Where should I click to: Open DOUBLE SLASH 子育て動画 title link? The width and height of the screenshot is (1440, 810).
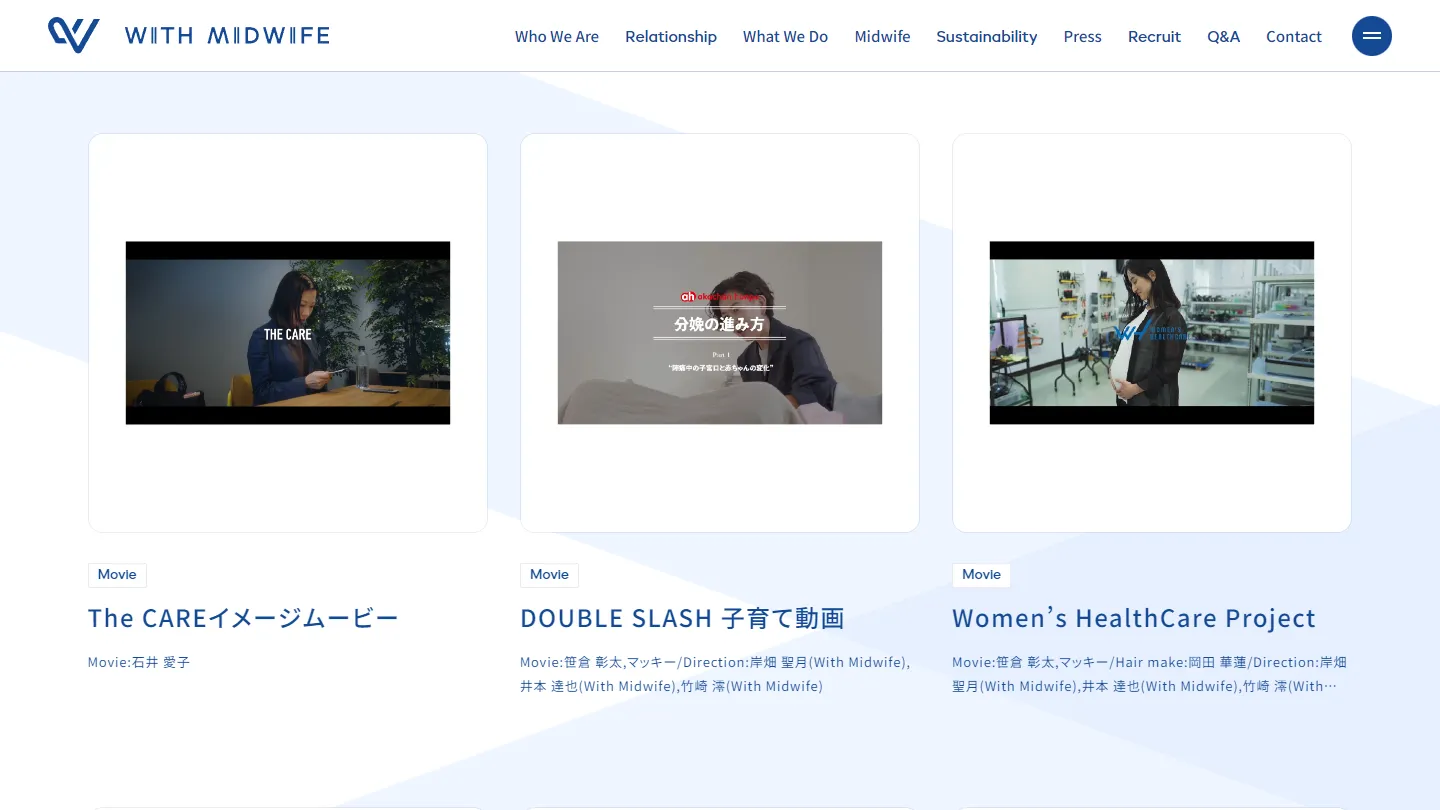682,618
